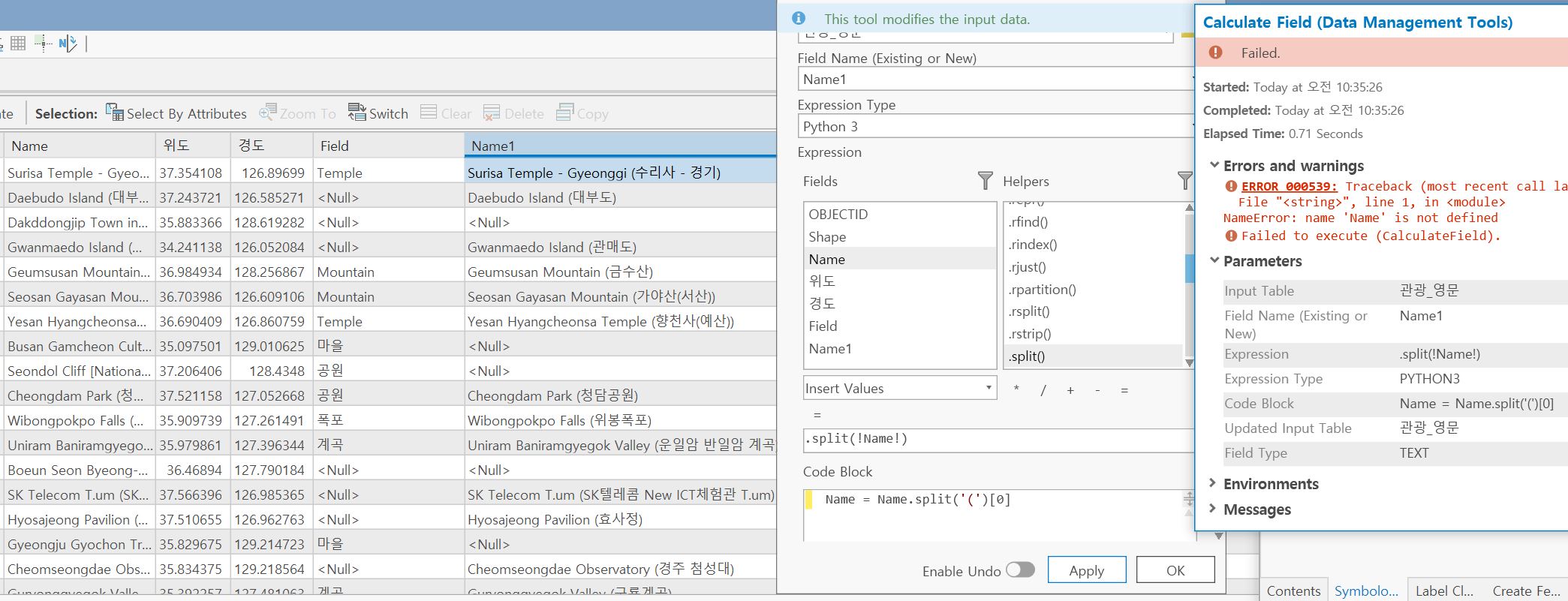Select the 경도 column header
Screen dimensions: 1568x601
[272, 146]
